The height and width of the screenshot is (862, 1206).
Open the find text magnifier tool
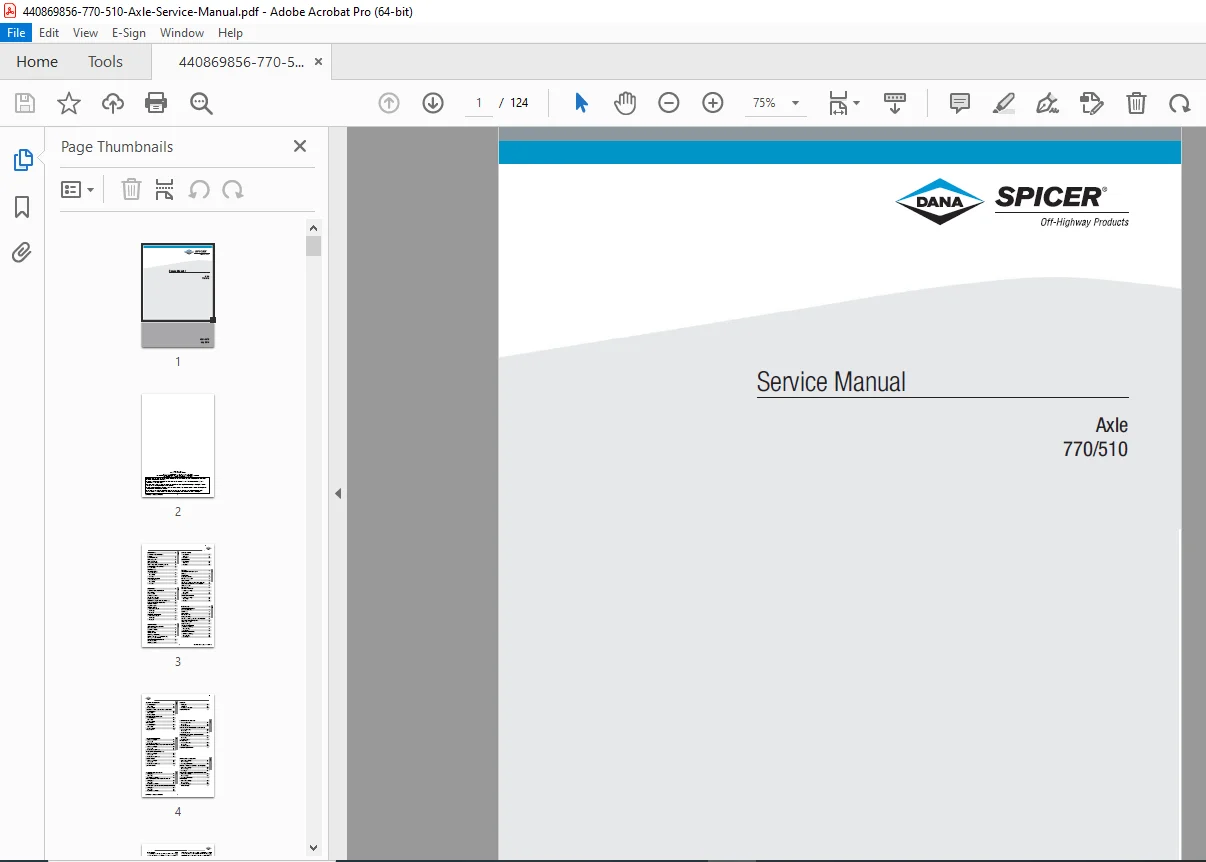click(201, 103)
